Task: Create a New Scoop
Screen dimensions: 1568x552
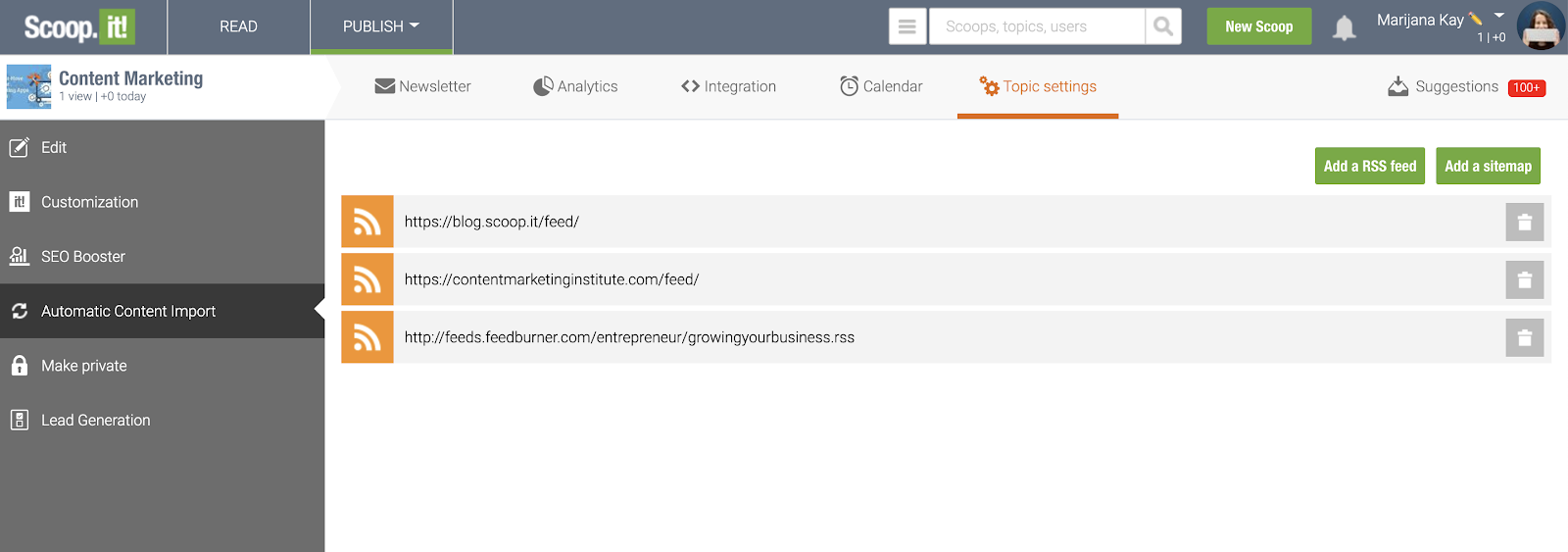Action: pyautogui.click(x=1259, y=26)
